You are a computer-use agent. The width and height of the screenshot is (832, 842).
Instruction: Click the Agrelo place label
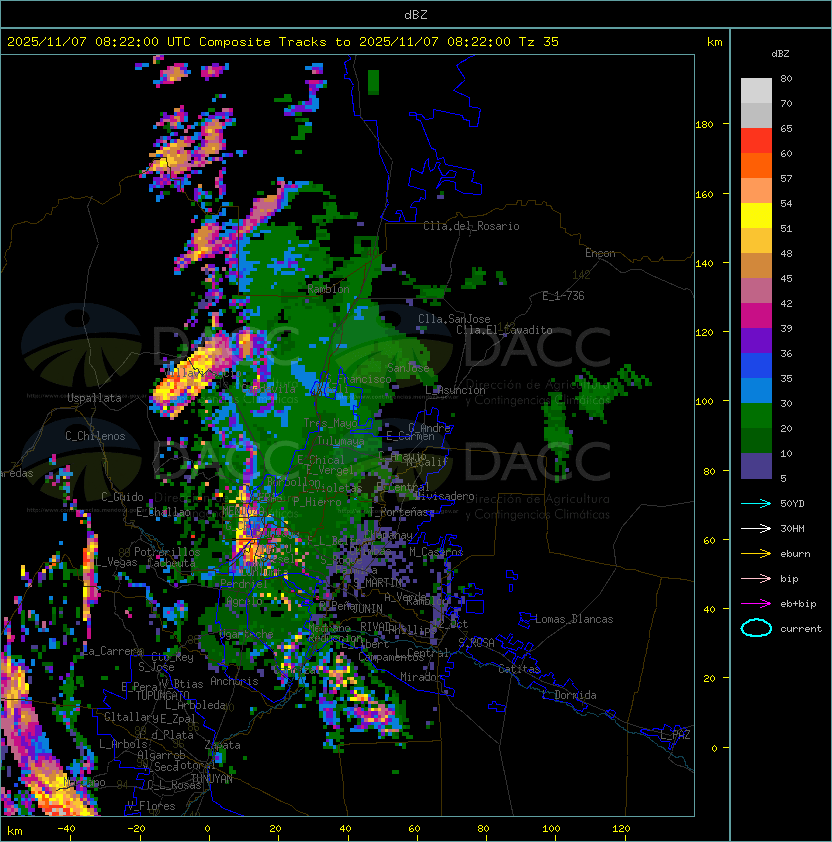244,601
